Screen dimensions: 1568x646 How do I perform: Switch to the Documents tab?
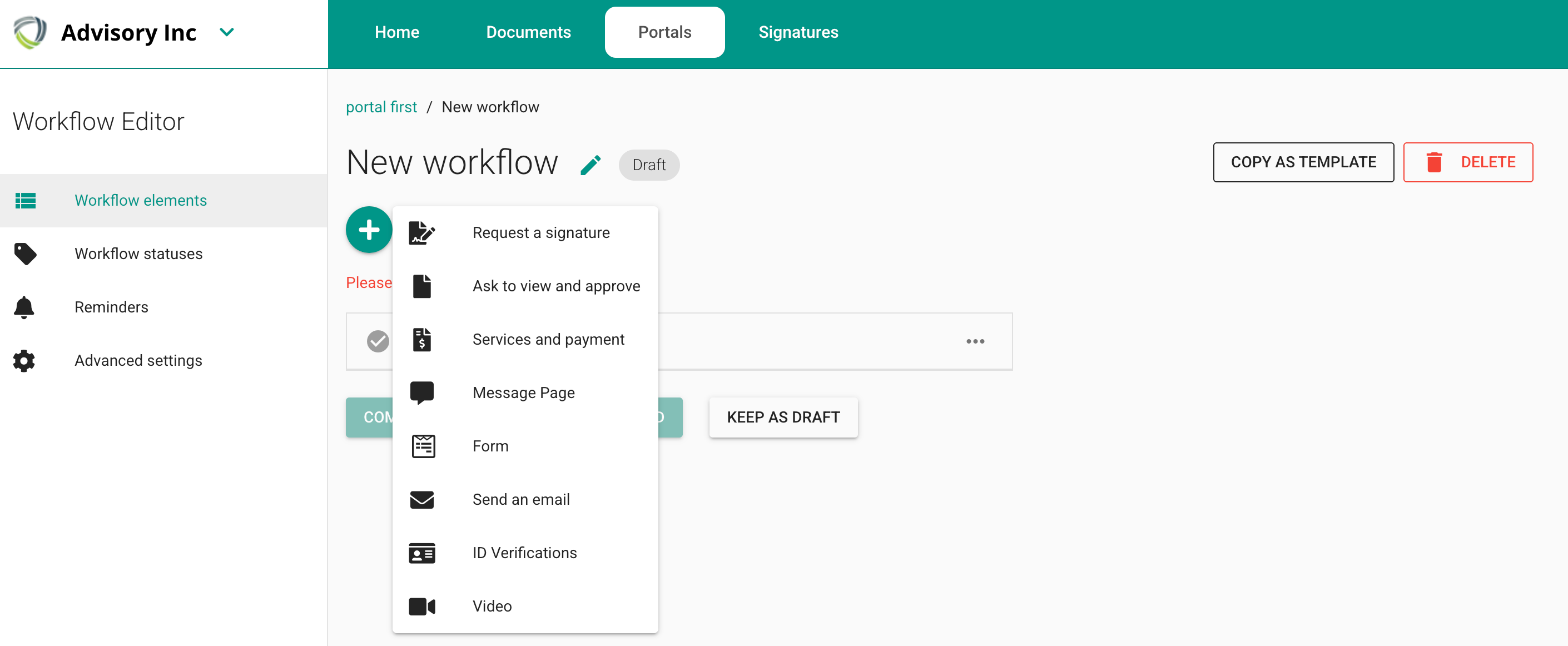pyautogui.click(x=528, y=32)
